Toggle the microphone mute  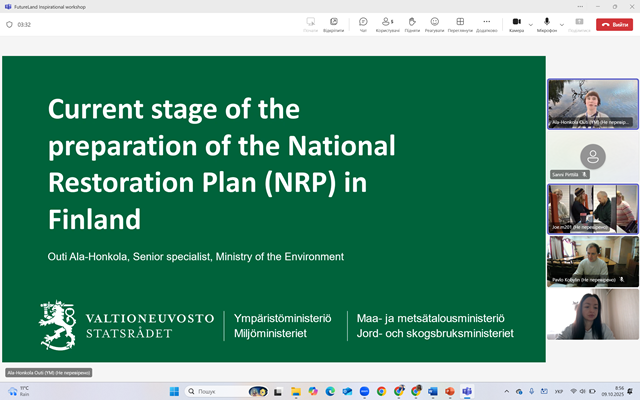pyautogui.click(x=546, y=23)
